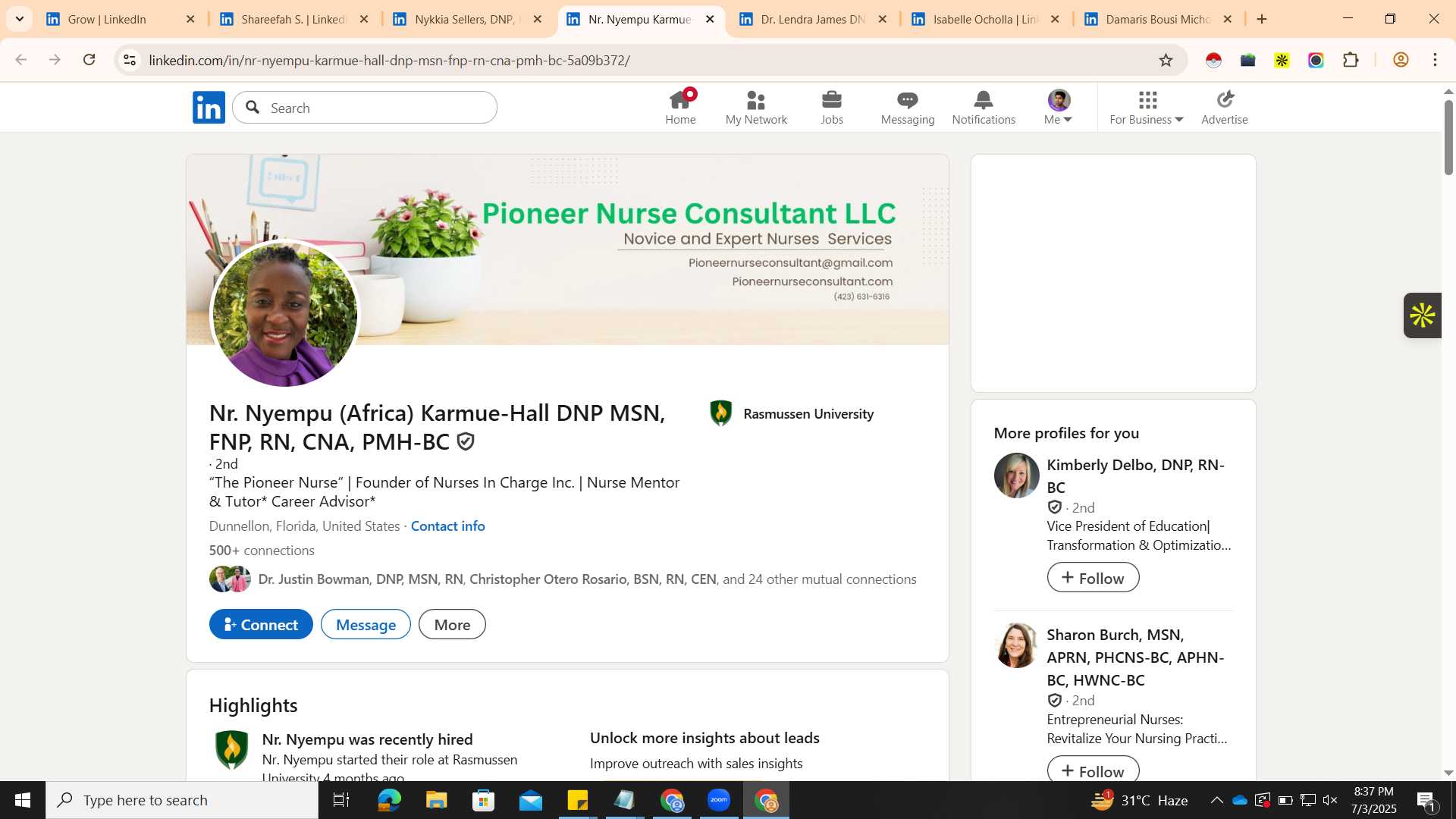The height and width of the screenshot is (819, 1456).
Task: Expand the For Business menu
Action: pyautogui.click(x=1147, y=107)
